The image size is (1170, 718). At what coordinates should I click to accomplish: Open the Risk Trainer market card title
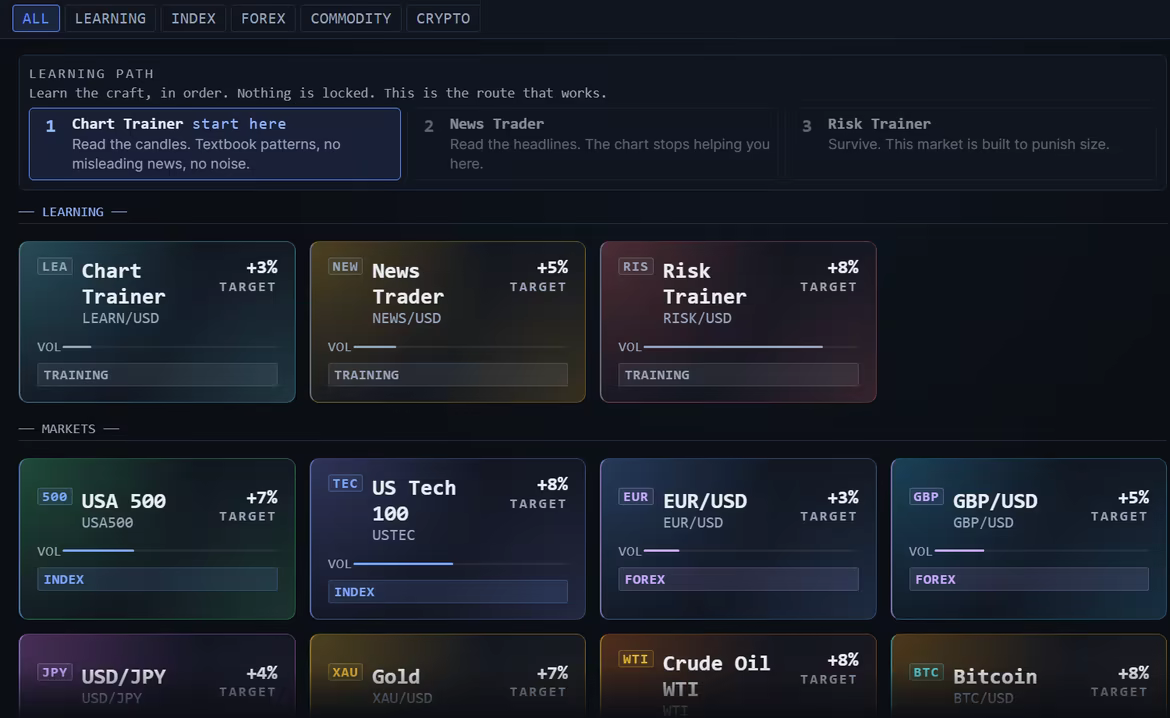(x=704, y=284)
